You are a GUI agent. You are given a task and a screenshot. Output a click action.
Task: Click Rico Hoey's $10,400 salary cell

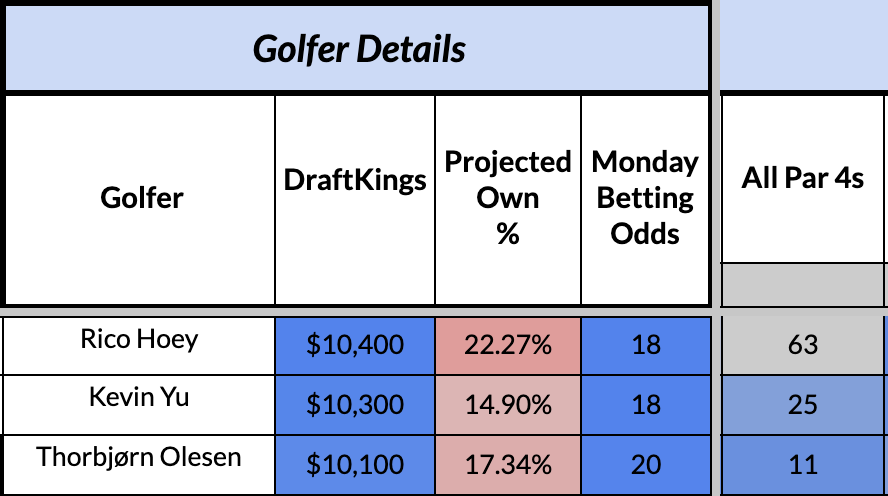(x=355, y=346)
